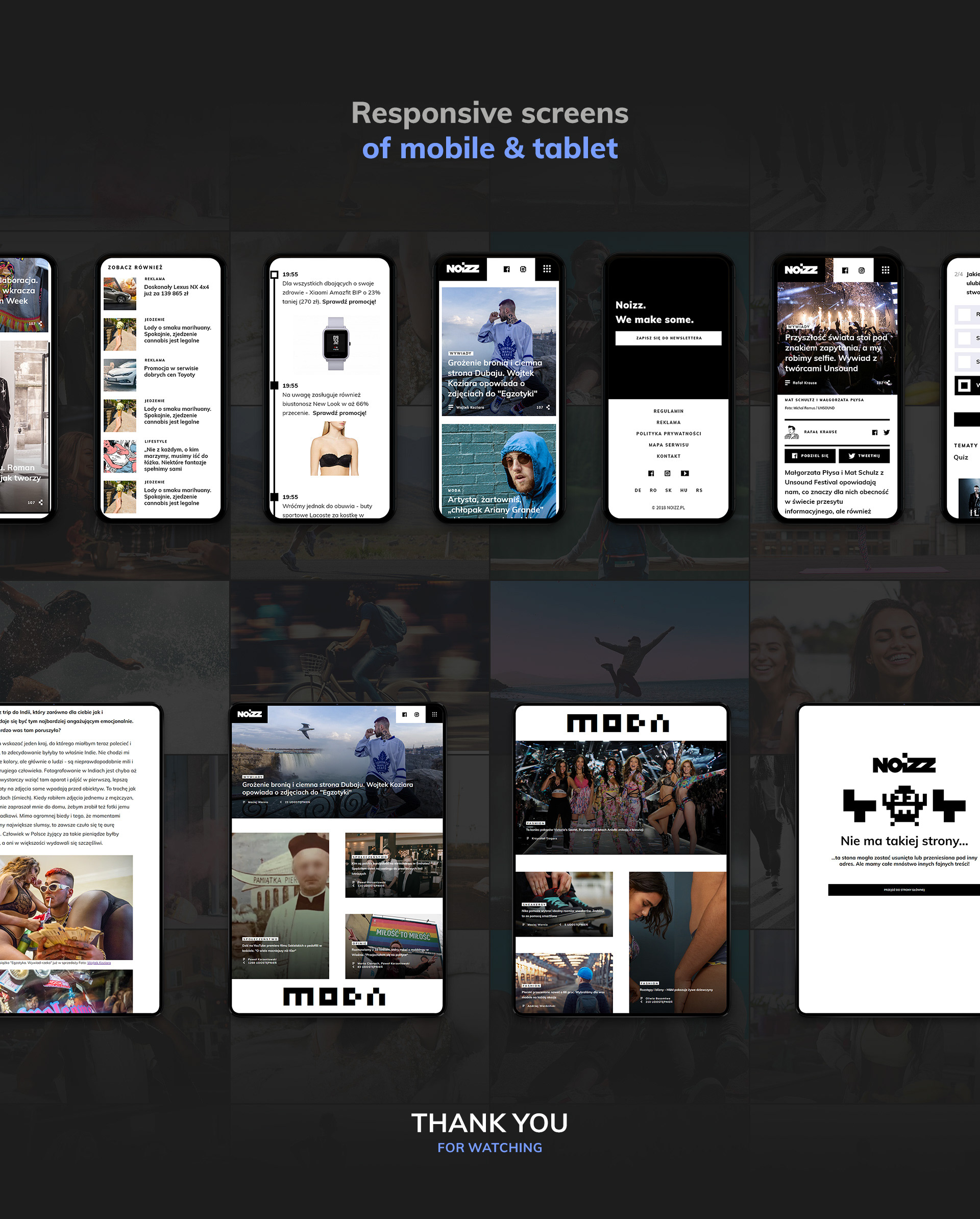Click Instagram icon above the footer language codes
The height and width of the screenshot is (1219, 980).
pyautogui.click(x=667, y=473)
